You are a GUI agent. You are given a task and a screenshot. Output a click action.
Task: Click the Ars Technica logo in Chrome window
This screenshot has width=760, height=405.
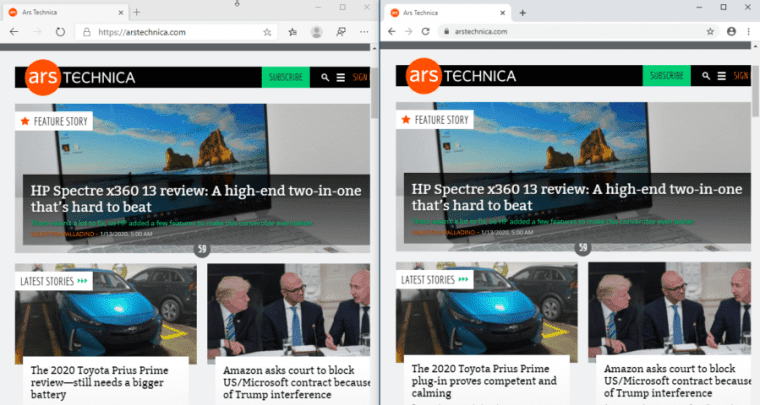pyautogui.click(x=461, y=76)
